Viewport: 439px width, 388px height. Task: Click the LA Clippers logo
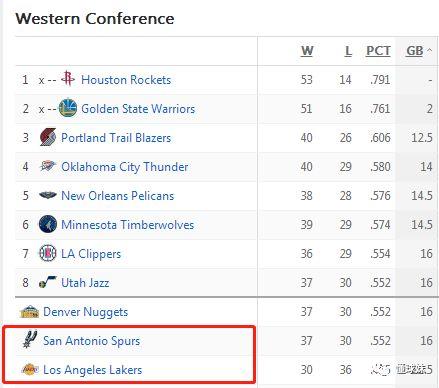tap(48, 253)
